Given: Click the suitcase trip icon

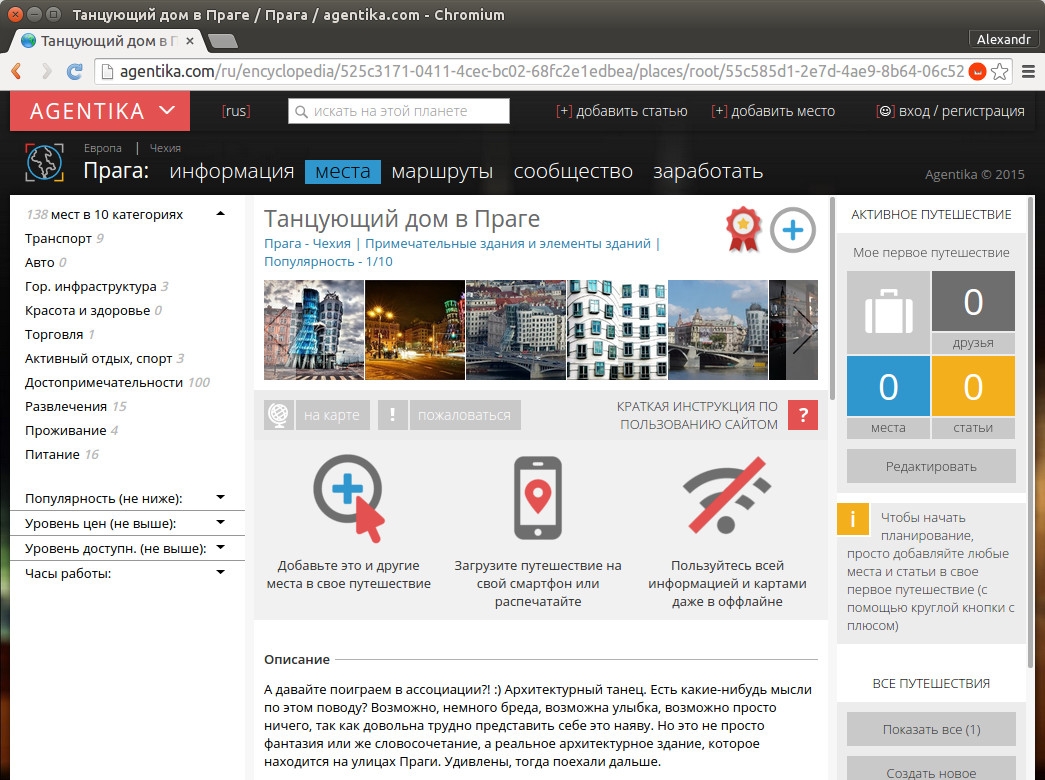Looking at the screenshot, I should point(888,312).
